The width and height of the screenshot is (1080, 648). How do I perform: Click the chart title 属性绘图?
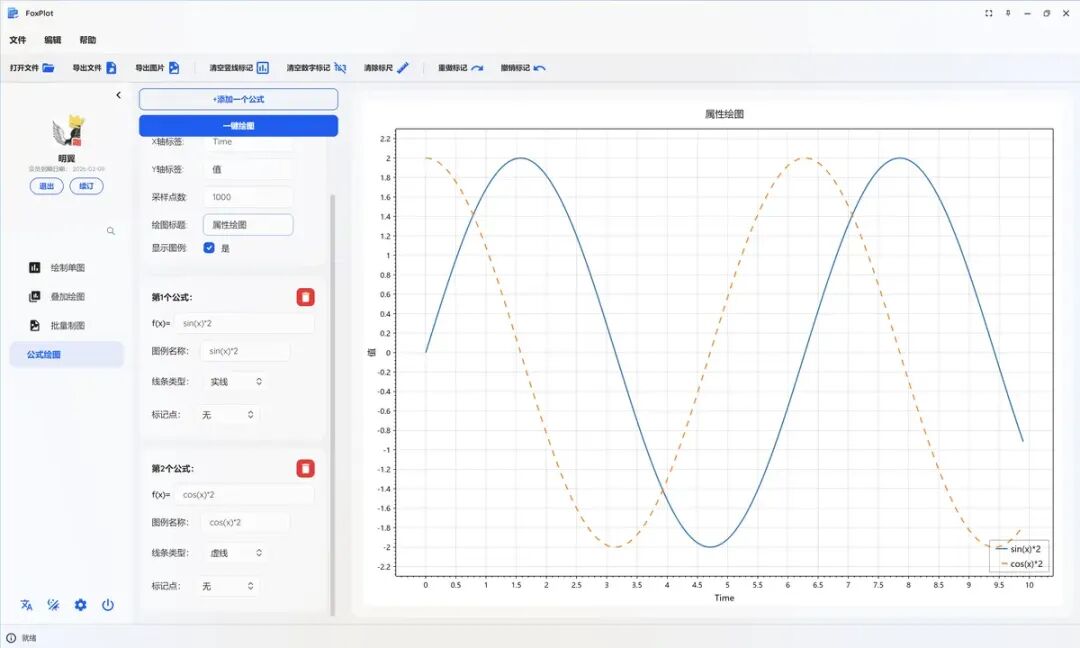[724, 114]
